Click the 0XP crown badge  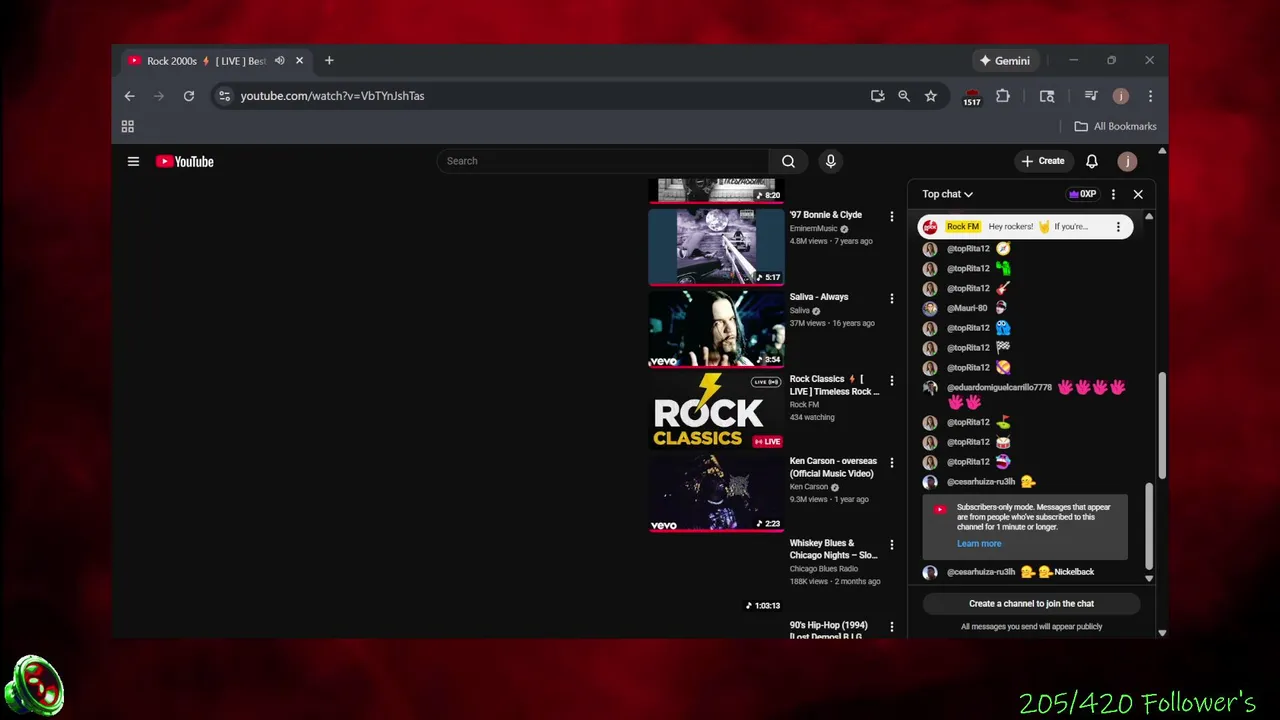pyautogui.click(x=1082, y=194)
